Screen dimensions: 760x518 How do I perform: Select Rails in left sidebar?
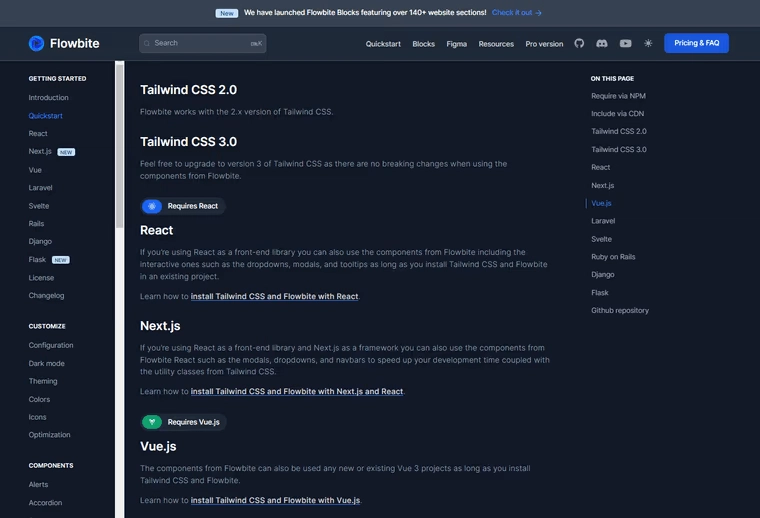click(x=36, y=223)
